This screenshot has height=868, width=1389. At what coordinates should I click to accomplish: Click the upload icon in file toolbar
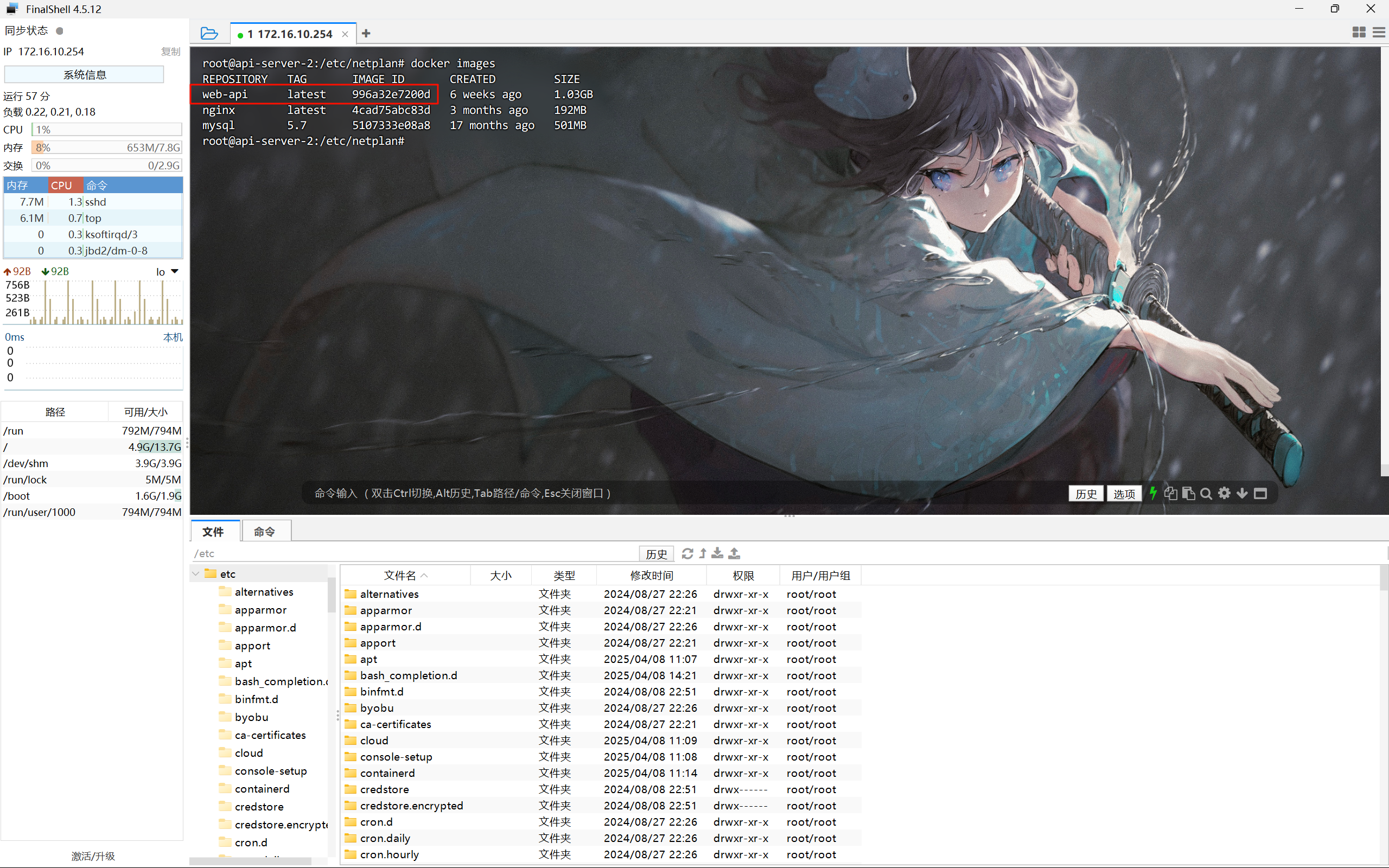pyautogui.click(x=734, y=553)
